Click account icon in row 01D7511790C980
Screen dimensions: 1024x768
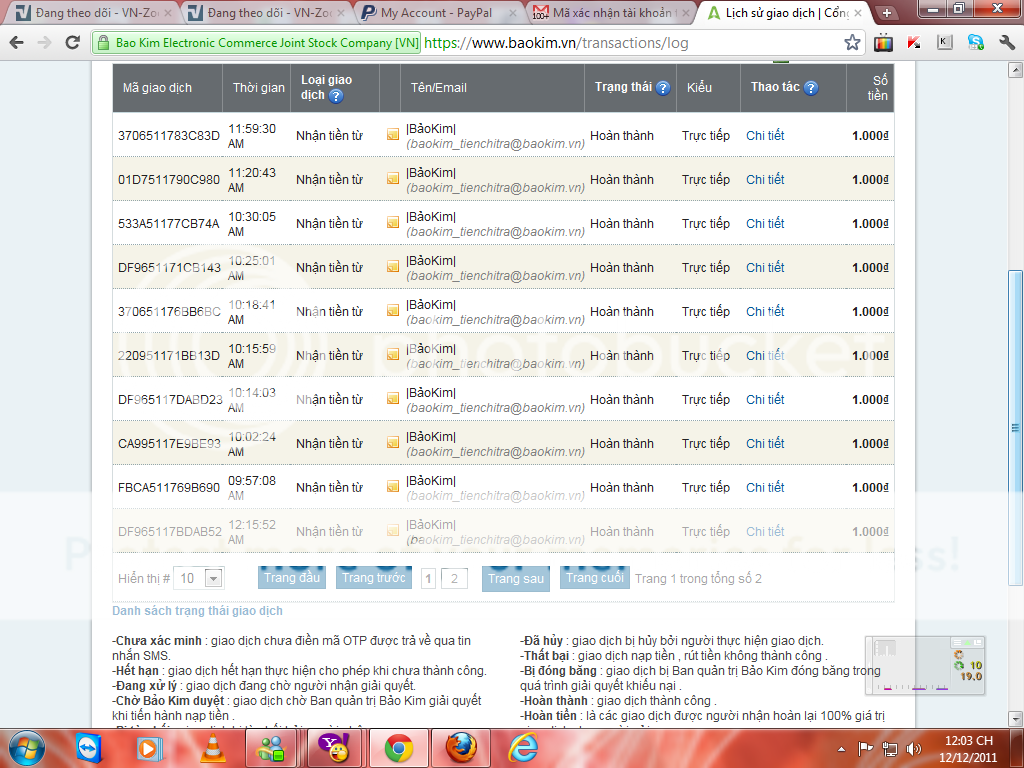tap(392, 178)
